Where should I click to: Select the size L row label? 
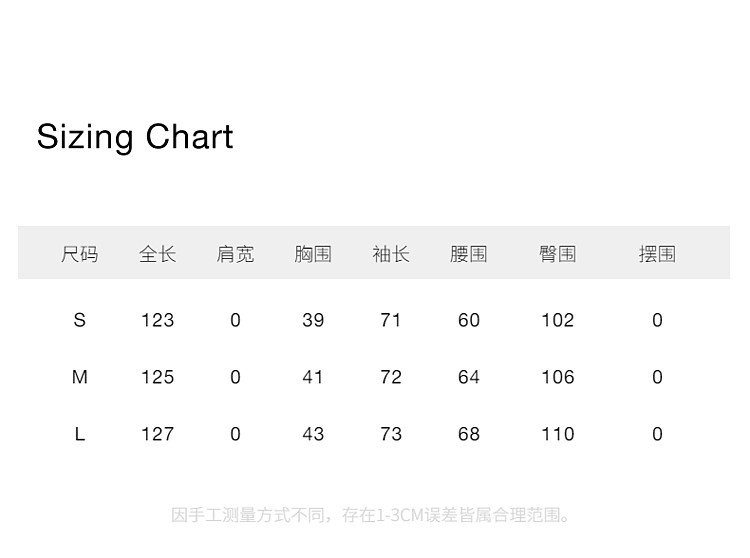point(80,434)
